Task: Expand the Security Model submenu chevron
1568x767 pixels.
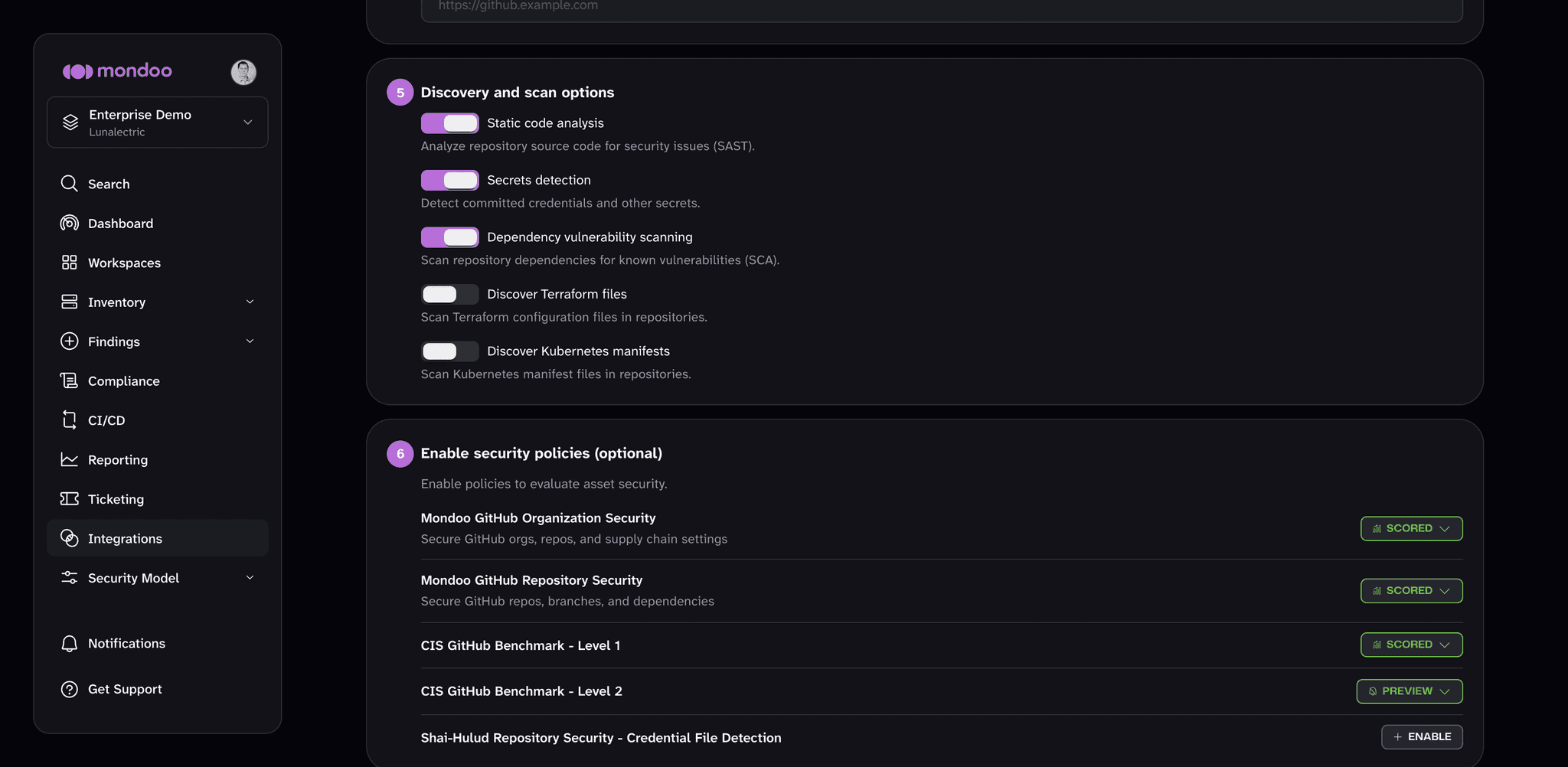Action: 250,577
